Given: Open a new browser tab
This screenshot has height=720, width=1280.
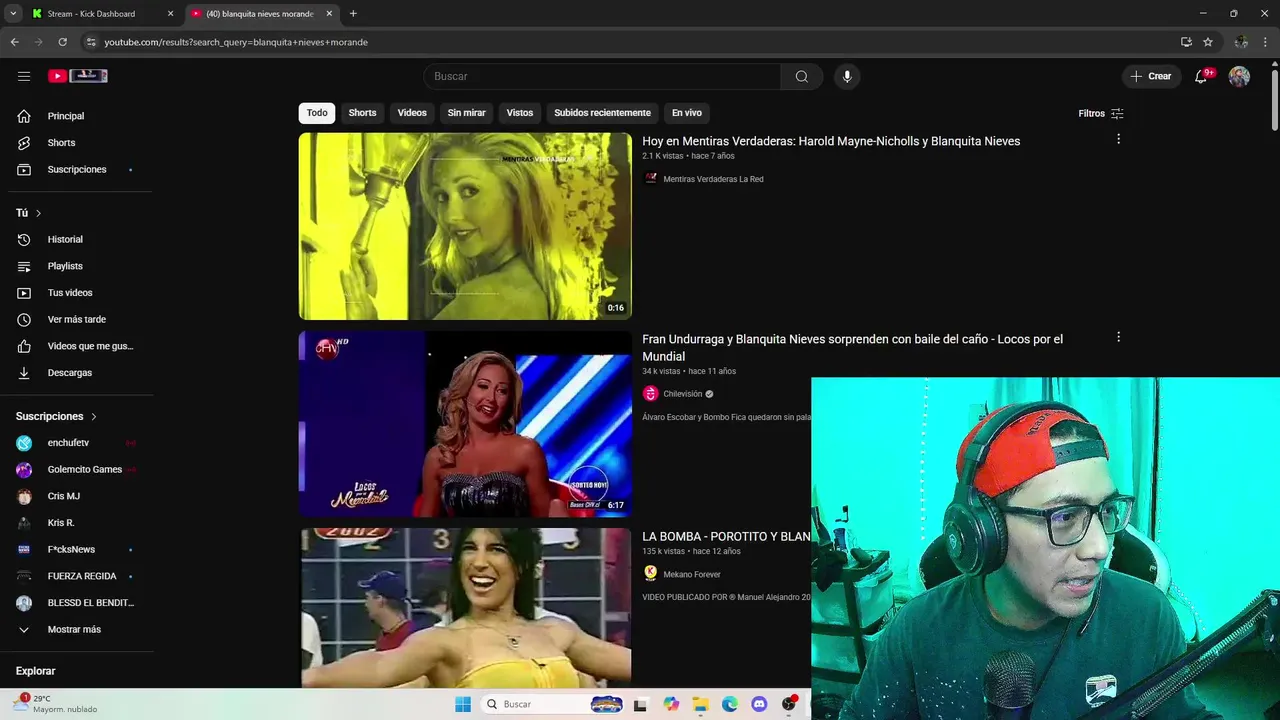Looking at the screenshot, I should tap(353, 14).
